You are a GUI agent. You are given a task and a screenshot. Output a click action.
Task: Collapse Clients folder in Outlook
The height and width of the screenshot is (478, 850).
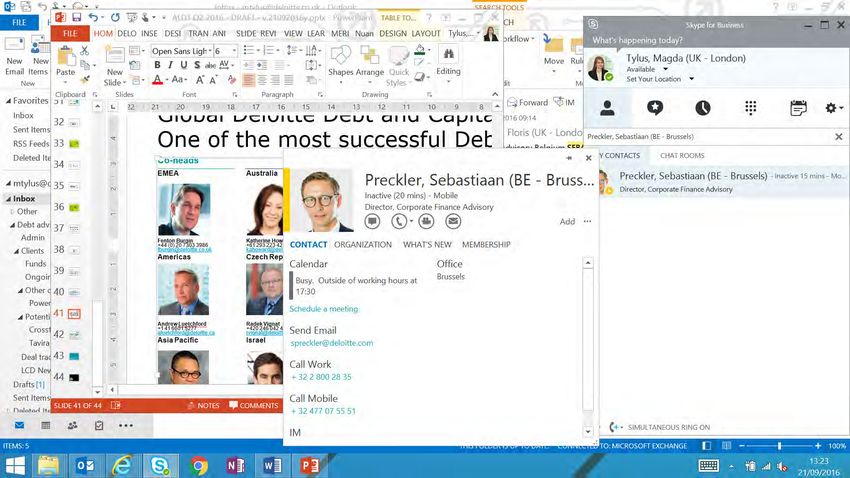point(16,251)
